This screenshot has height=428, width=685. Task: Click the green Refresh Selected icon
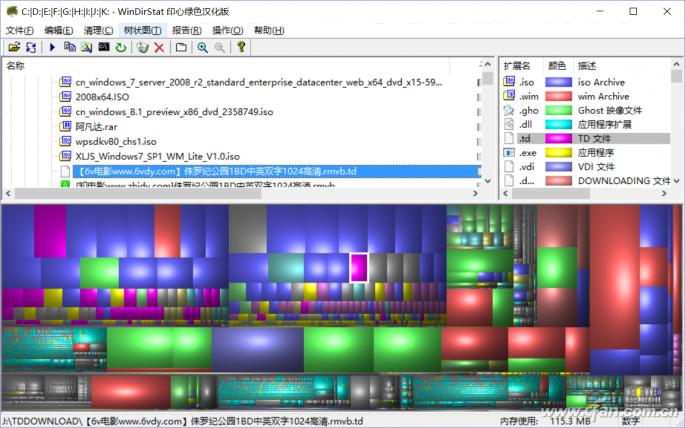click(x=121, y=47)
